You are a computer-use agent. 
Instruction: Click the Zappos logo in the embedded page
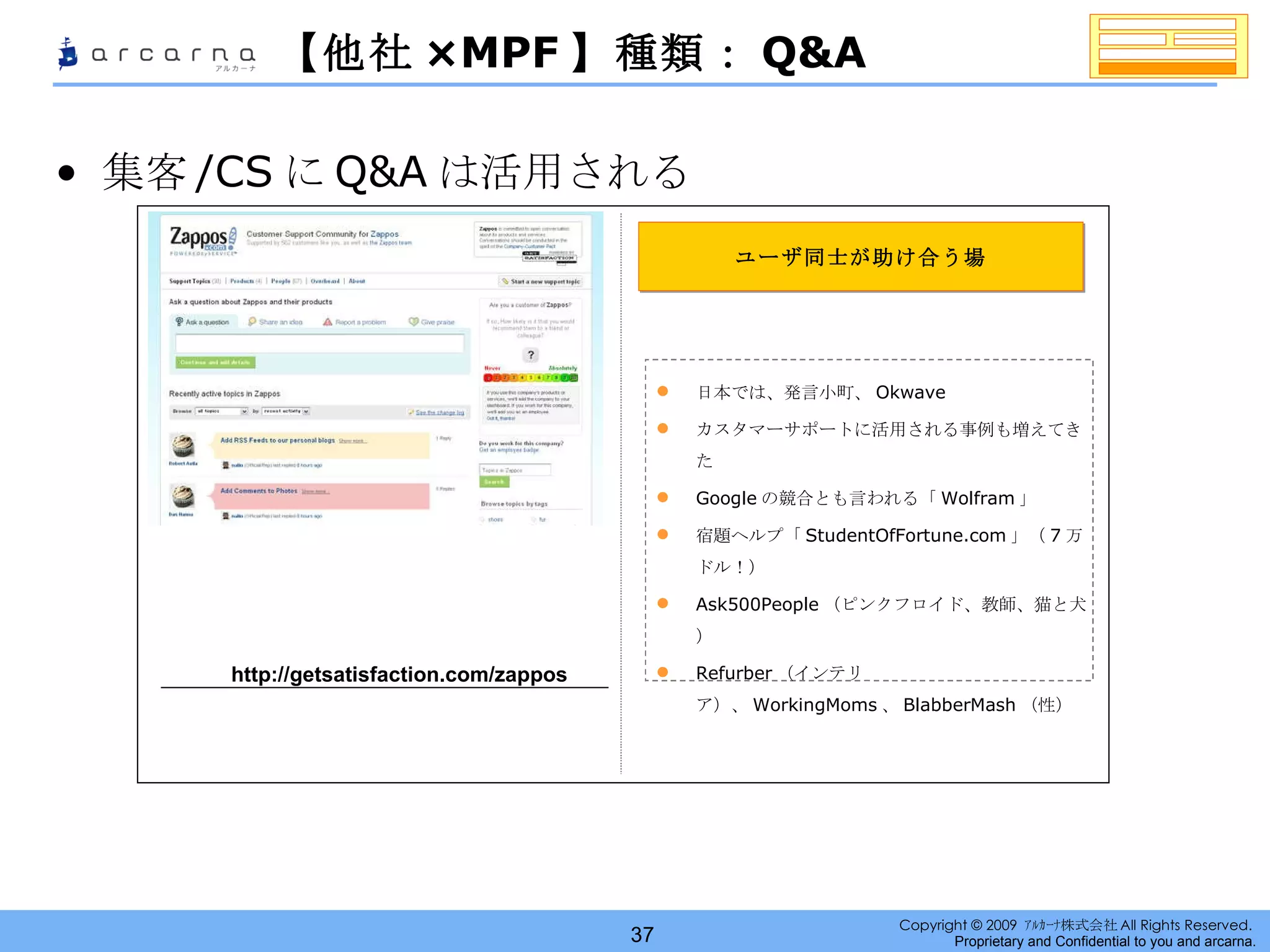click(203, 240)
